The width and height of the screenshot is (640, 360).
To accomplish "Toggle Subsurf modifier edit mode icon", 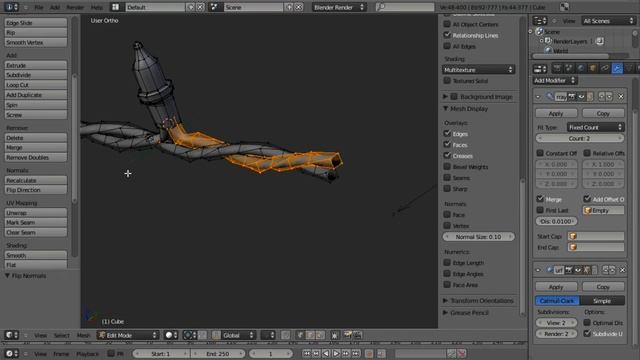I will [587, 270].
